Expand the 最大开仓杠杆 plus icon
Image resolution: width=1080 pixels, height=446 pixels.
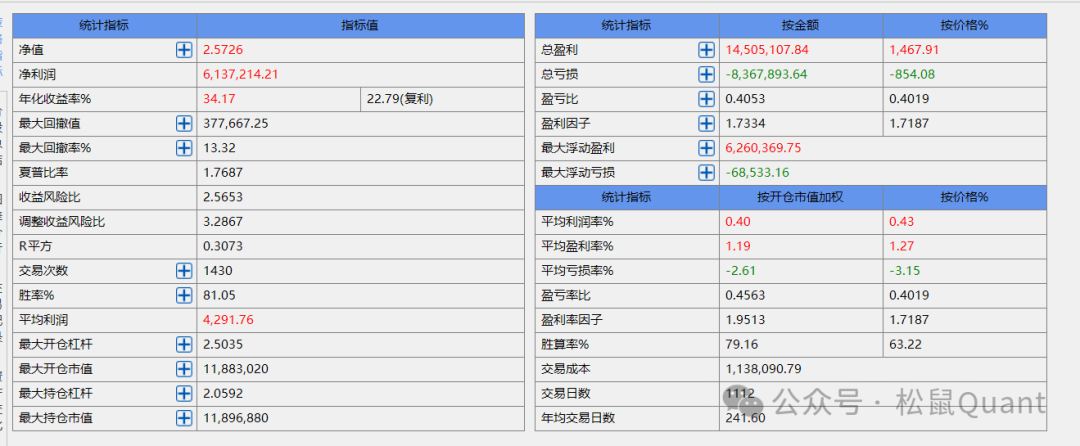point(184,344)
